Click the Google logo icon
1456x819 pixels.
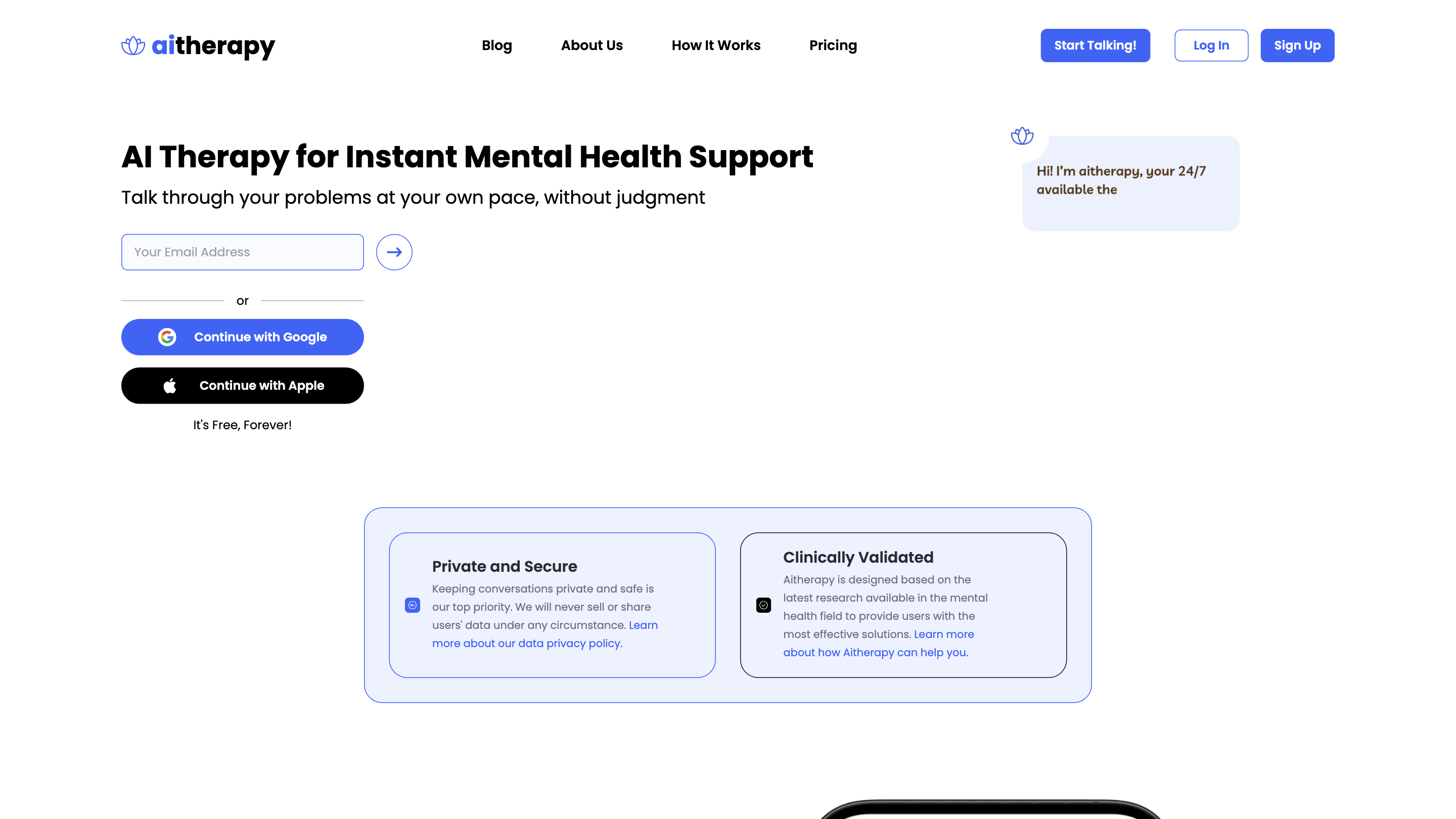pos(167,337)
